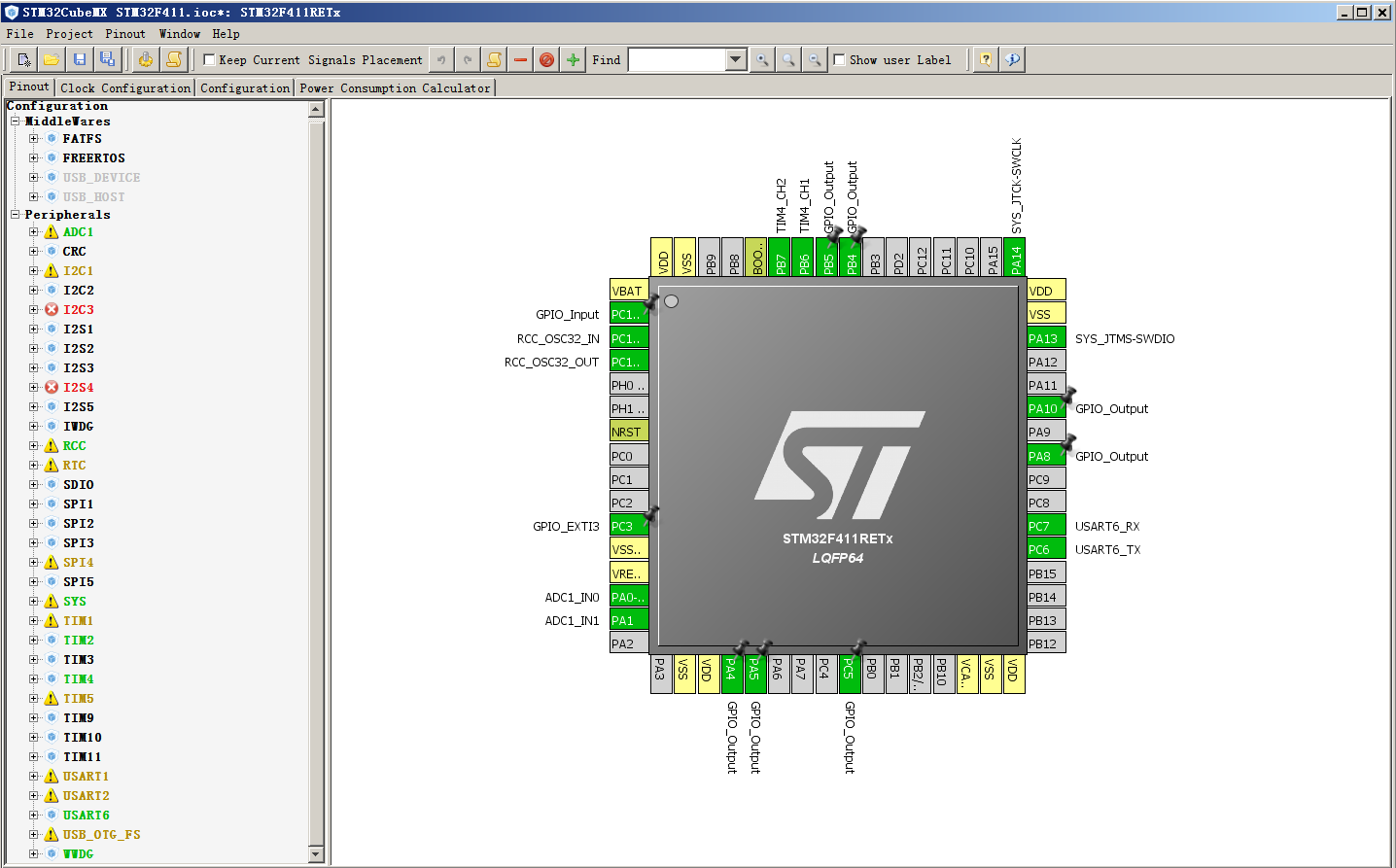Click the Open Project folder icon

click(52, 59)
